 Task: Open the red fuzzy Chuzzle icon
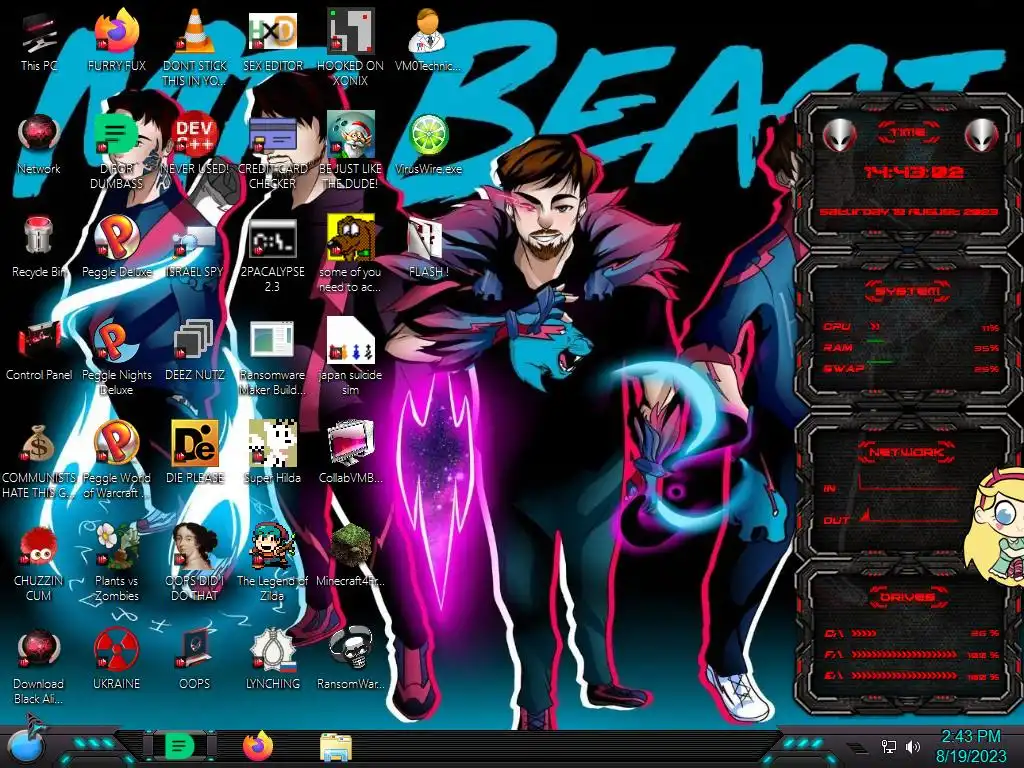click(39, 563)
